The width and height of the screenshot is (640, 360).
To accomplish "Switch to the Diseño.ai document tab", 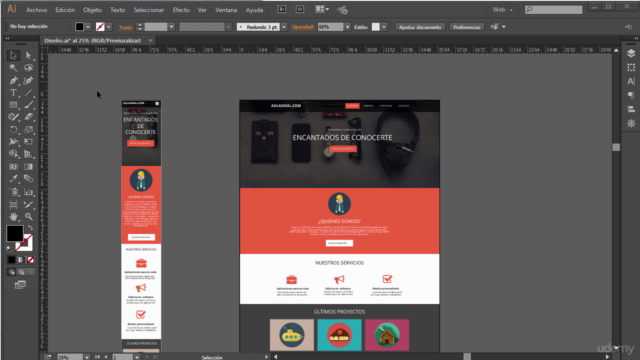I will tap(93, 40).
